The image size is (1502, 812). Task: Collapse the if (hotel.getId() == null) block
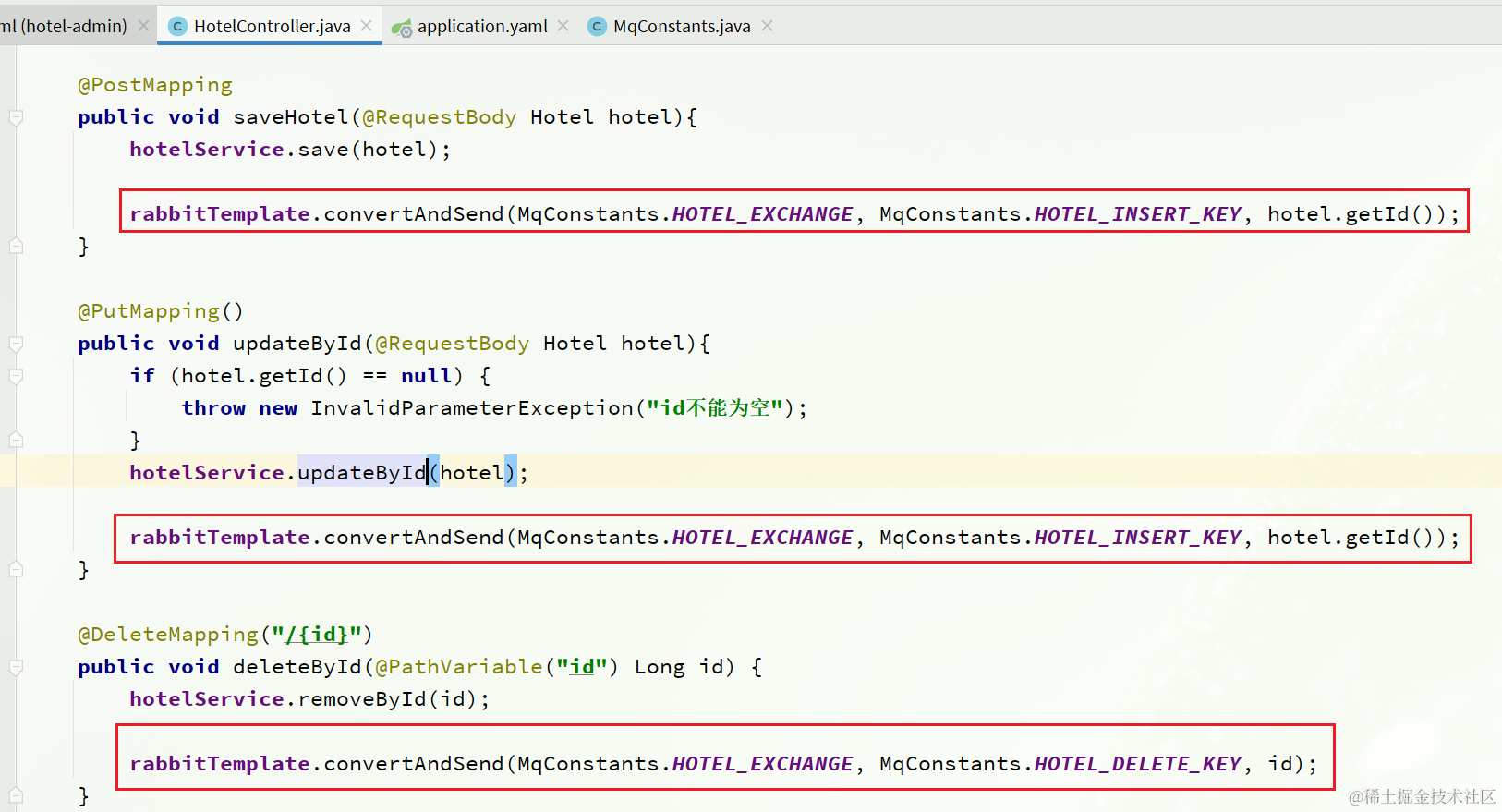16,376
